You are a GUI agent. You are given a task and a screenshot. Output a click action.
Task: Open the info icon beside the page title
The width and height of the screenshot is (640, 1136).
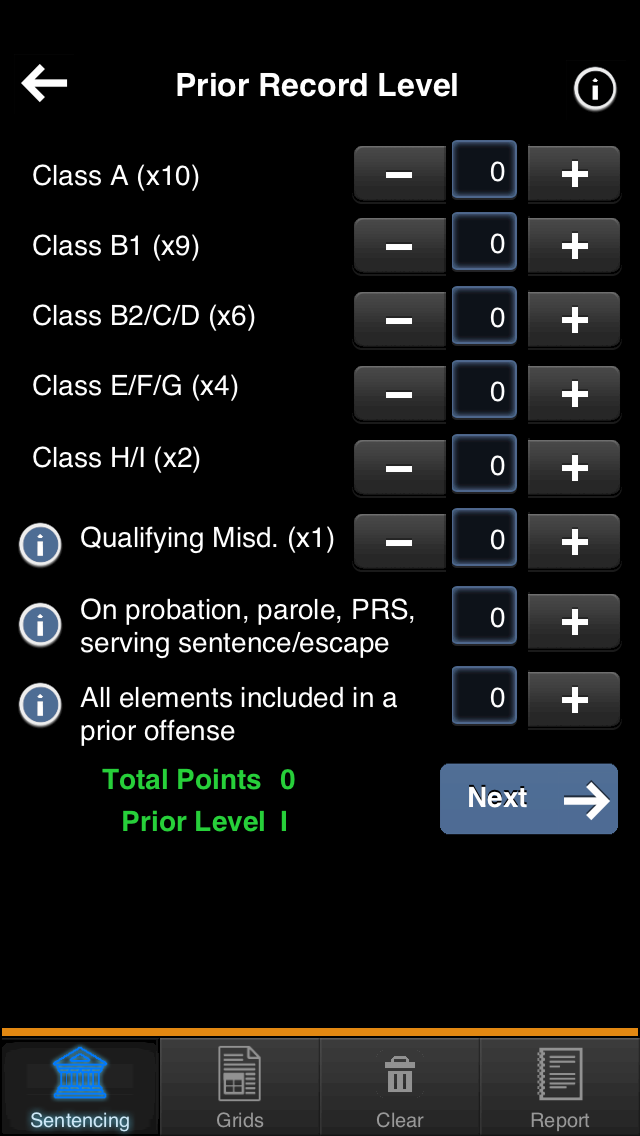(594, 90)
